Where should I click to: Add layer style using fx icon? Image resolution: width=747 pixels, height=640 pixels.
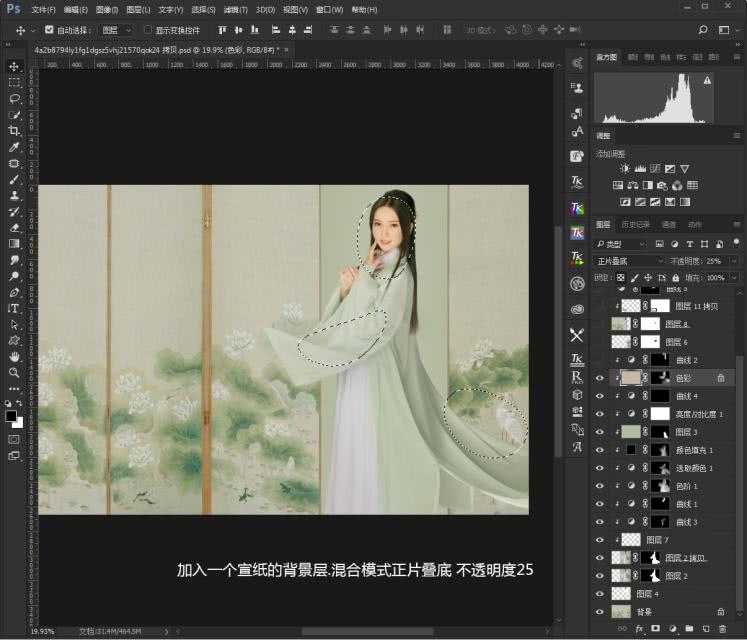coord(638,628)
